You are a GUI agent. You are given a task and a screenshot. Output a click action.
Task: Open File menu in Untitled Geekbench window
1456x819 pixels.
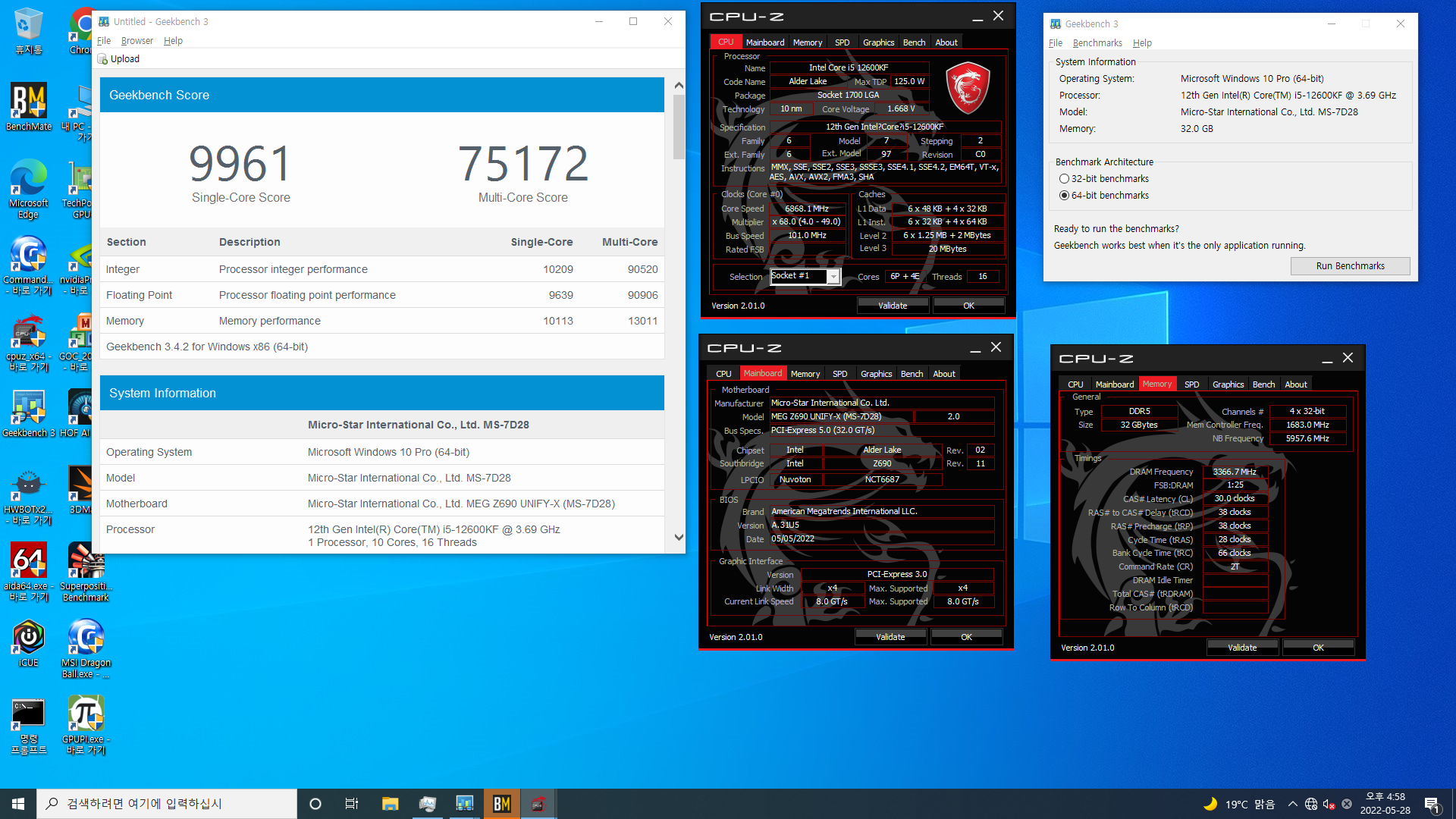[104, 41]
